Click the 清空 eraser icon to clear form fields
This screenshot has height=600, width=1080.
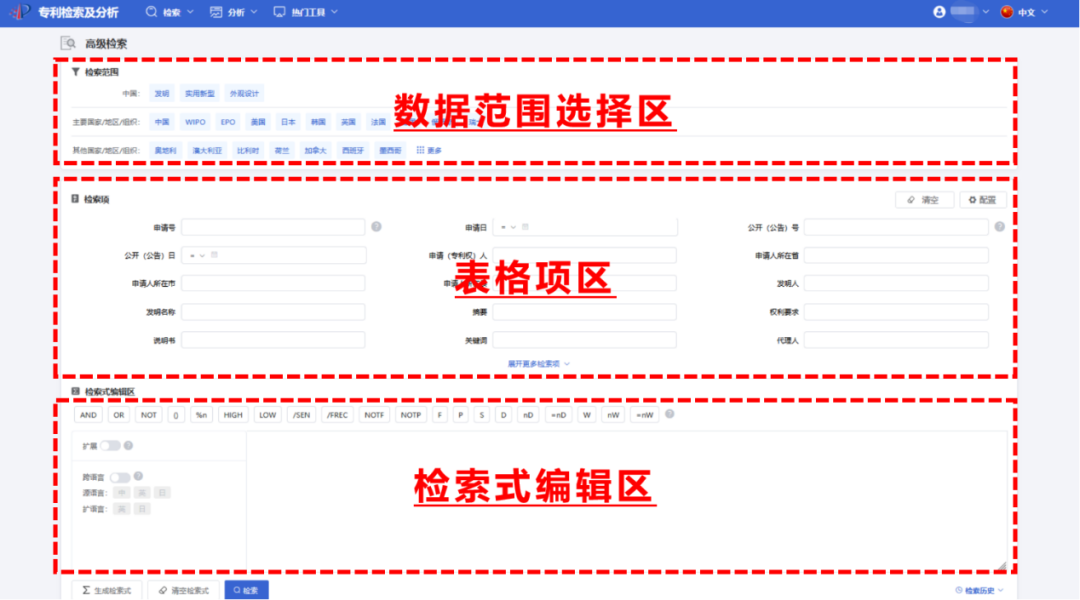[925, 199]
